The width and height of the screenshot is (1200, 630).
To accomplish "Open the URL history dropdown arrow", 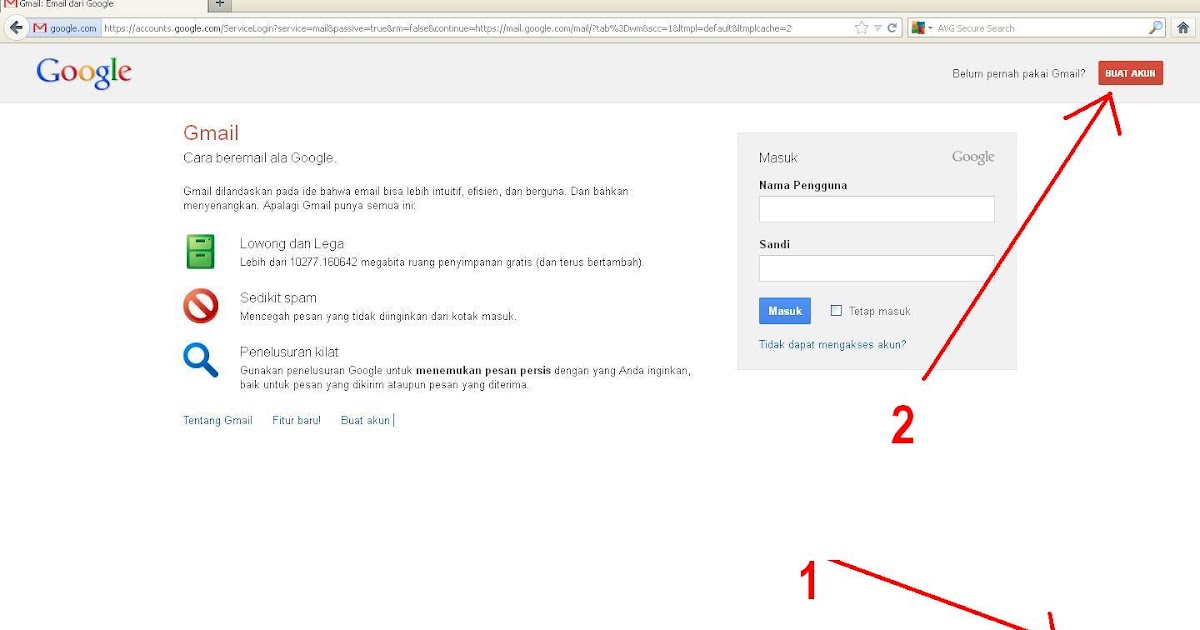I will [x=877, y=28].
